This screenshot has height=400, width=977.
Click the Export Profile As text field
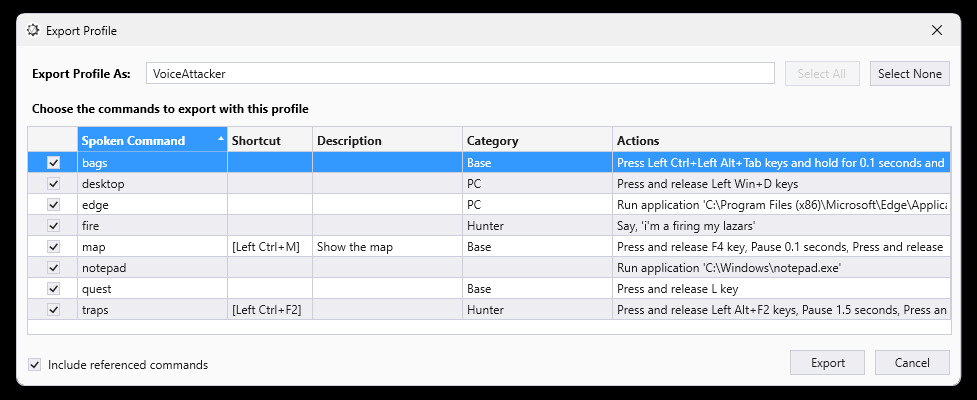[x=460, y=74]
